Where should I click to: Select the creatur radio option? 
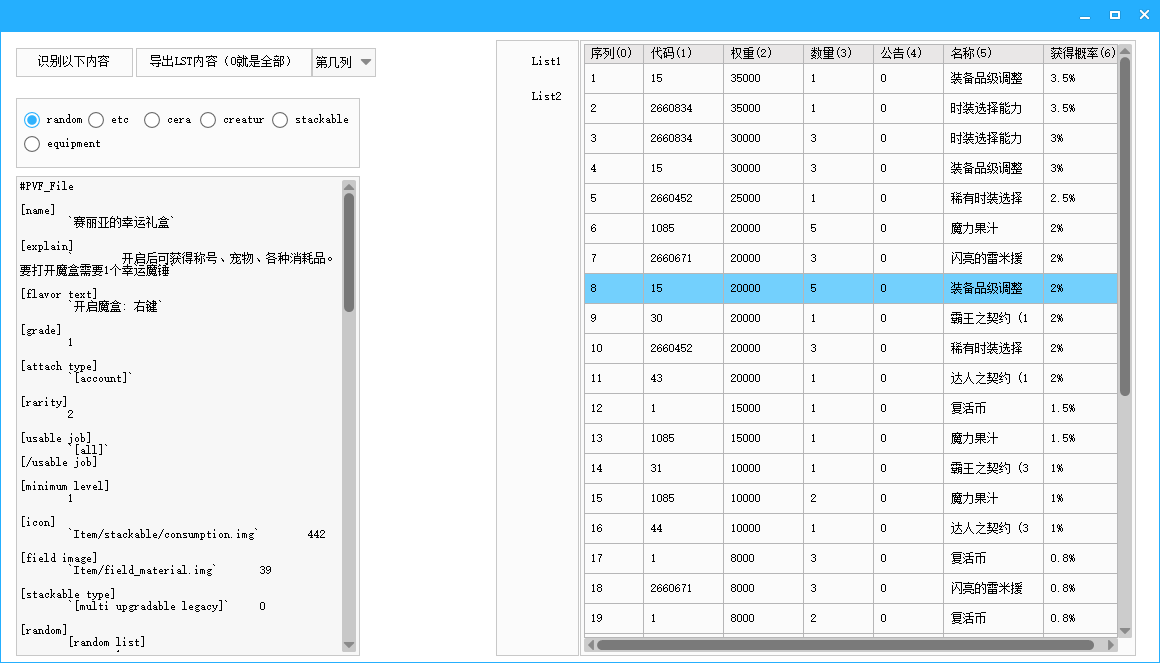pos(208,120)
